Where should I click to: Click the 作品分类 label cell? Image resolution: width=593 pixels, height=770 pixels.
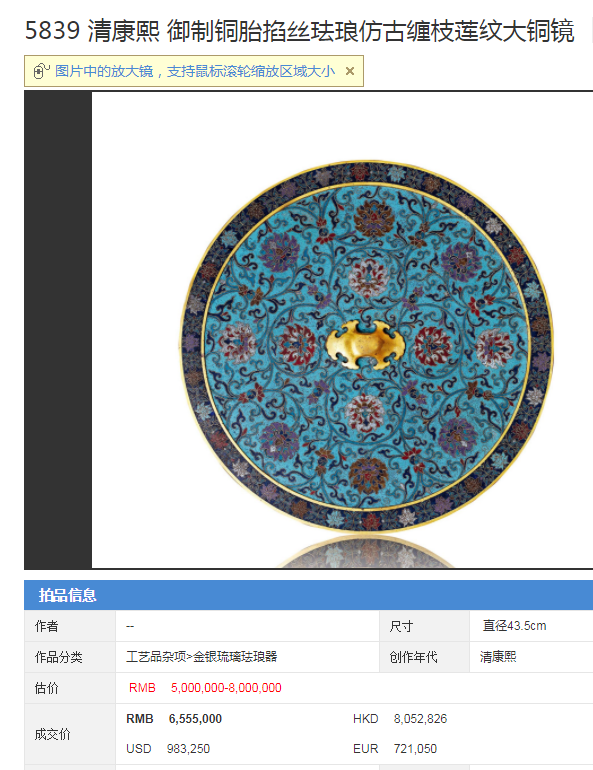70,657
